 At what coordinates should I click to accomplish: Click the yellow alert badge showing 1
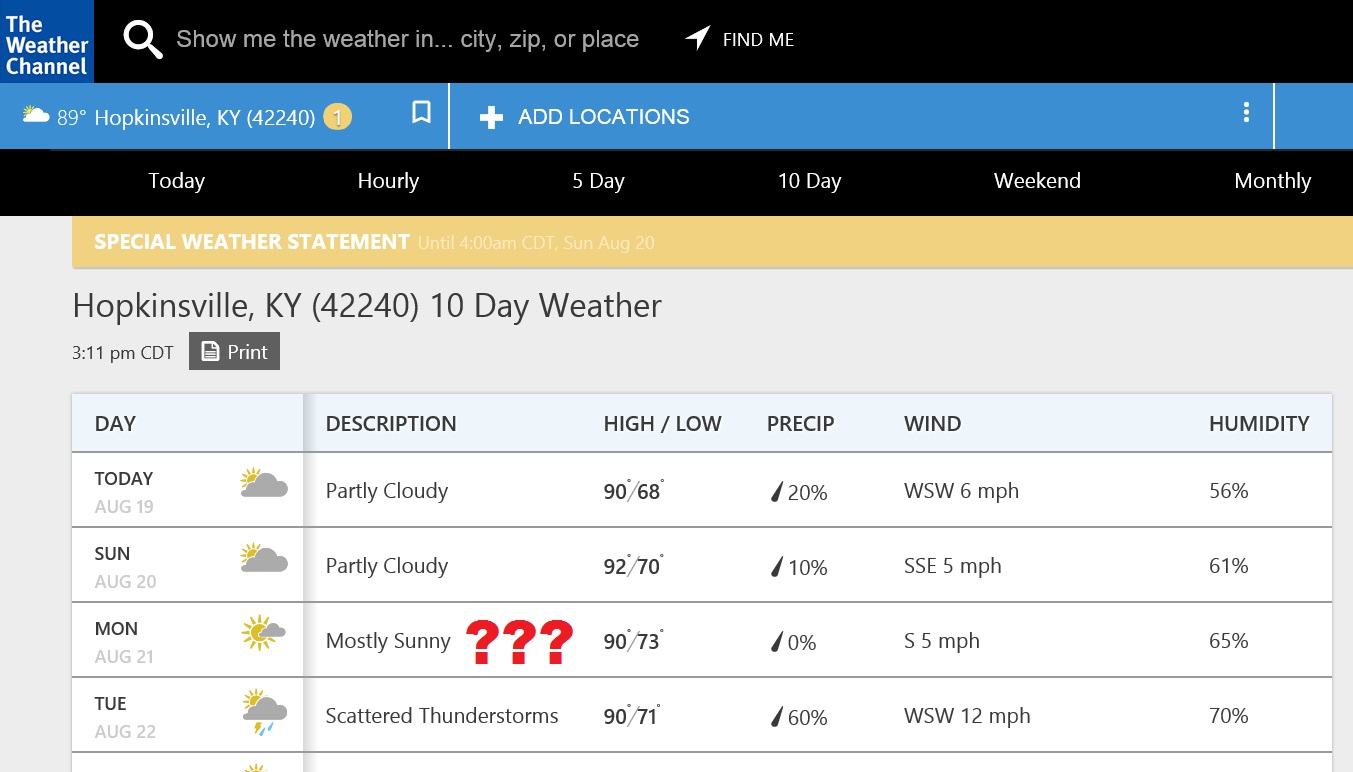[x=337, y=118]
